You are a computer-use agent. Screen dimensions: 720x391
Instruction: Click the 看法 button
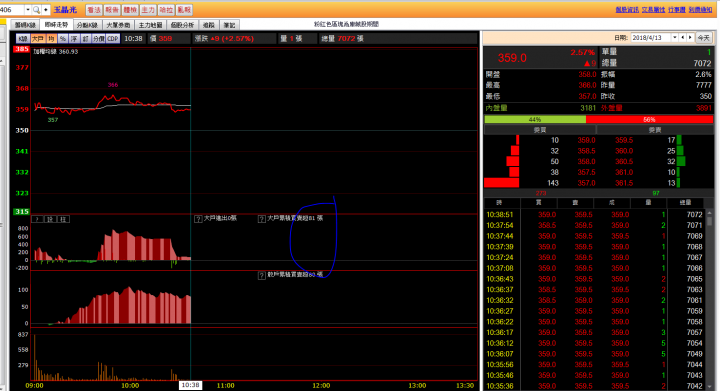pos(94,10)
